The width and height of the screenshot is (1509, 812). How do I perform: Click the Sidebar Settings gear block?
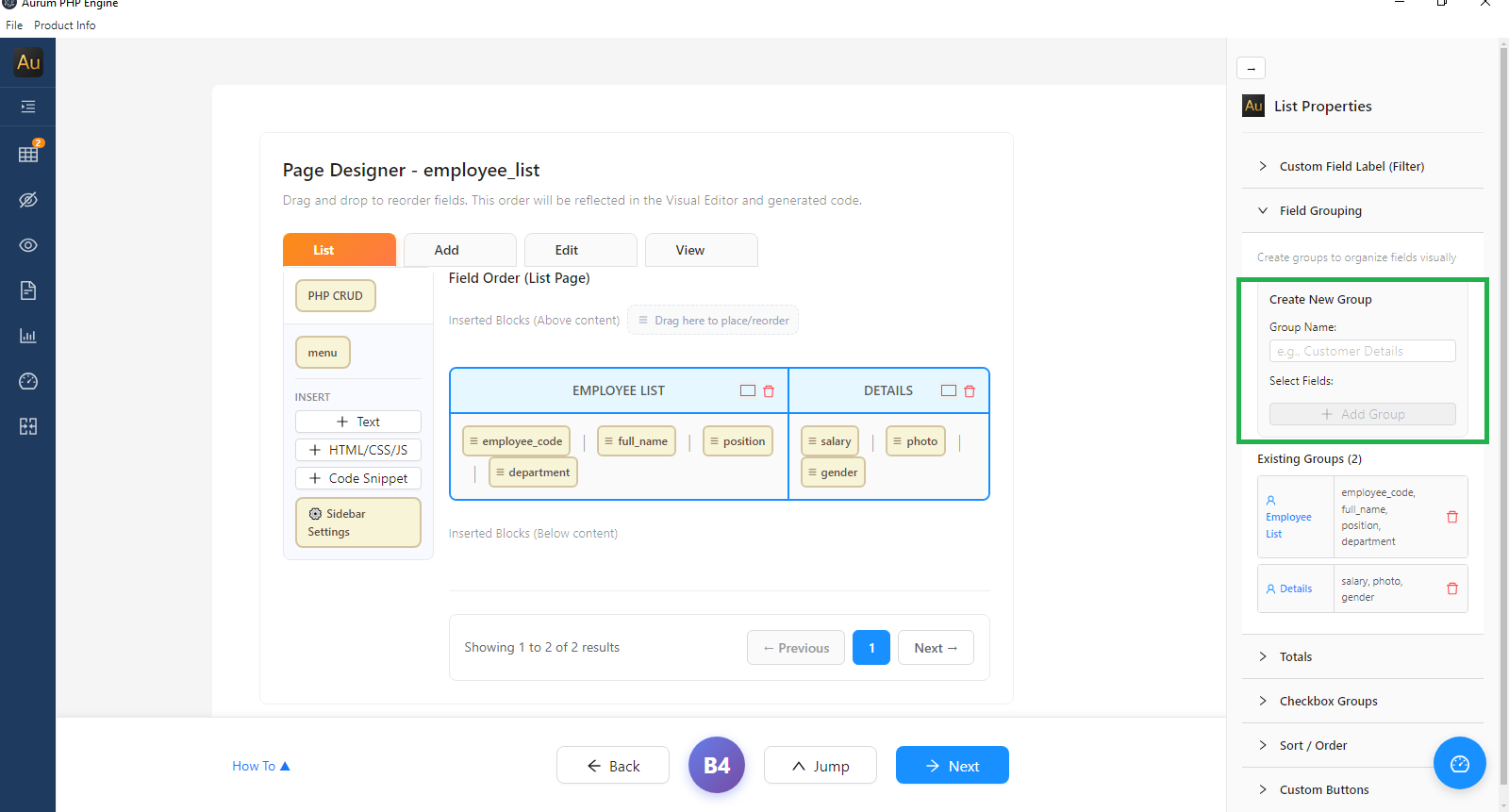(x=358, y=522)
